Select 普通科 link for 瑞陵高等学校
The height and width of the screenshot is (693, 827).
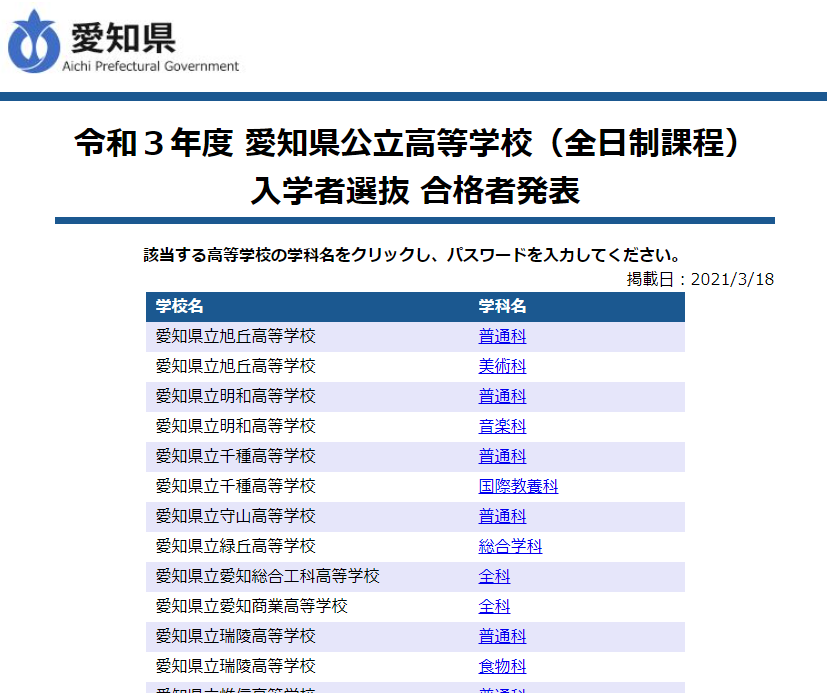click(502, 637)
